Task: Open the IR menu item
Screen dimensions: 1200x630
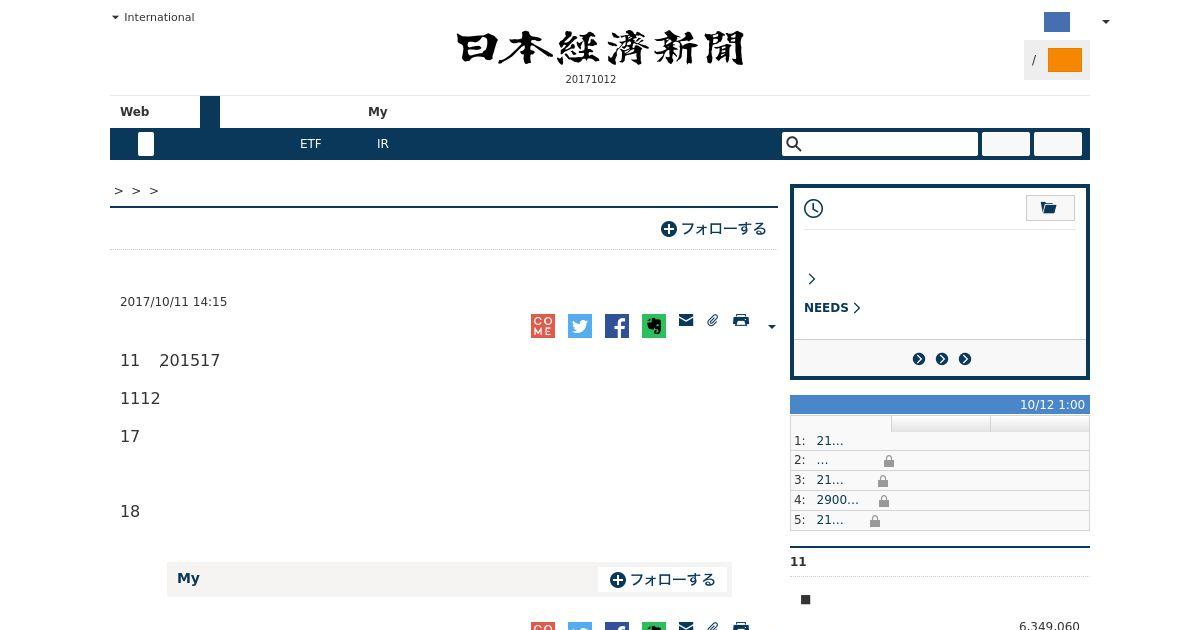Action: coord(383,144)
